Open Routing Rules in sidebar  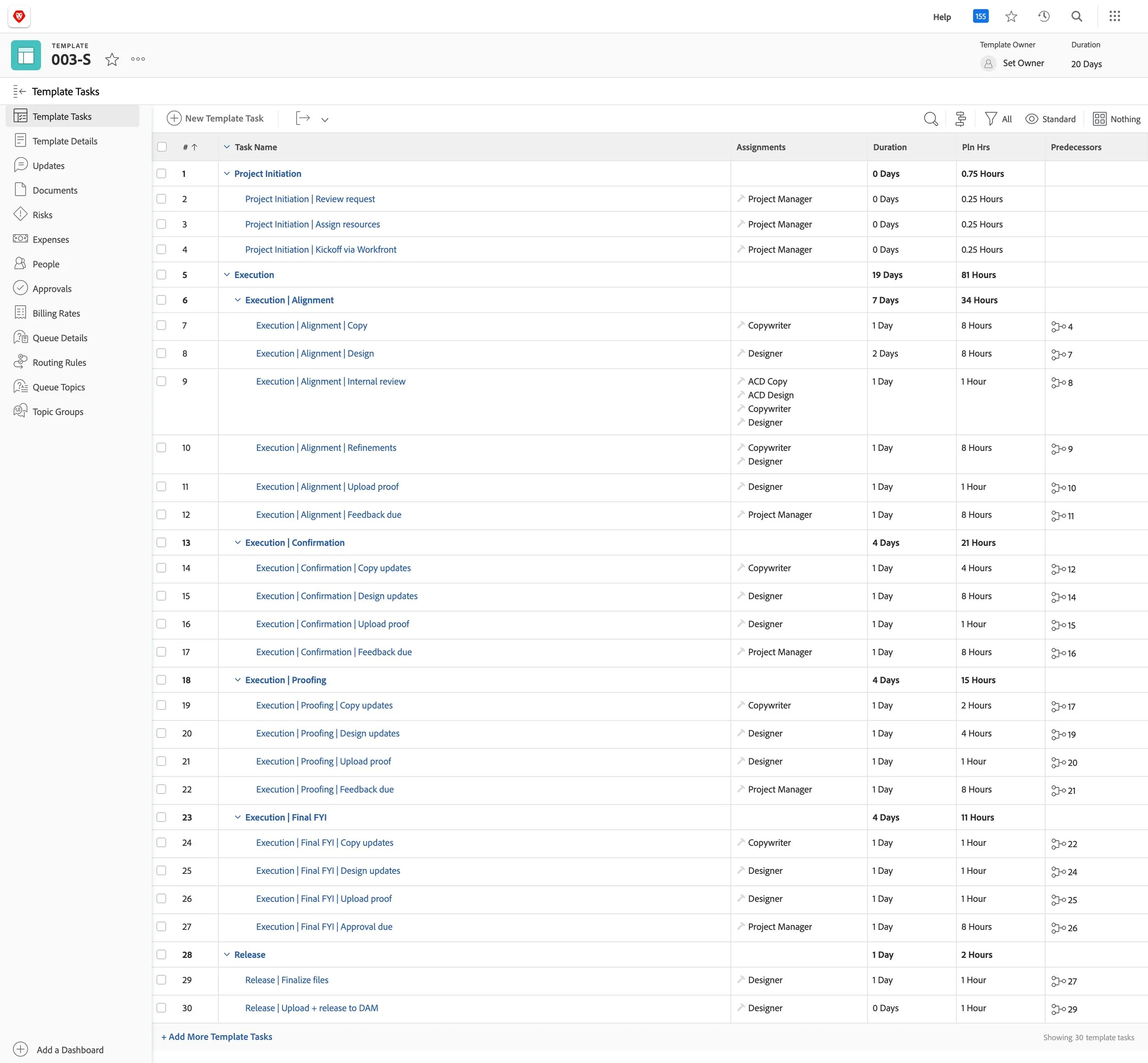59,362
